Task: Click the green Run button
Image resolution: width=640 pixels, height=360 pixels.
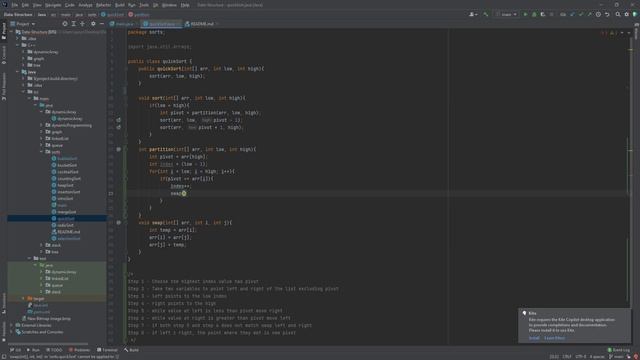Action: pos(525,14)
